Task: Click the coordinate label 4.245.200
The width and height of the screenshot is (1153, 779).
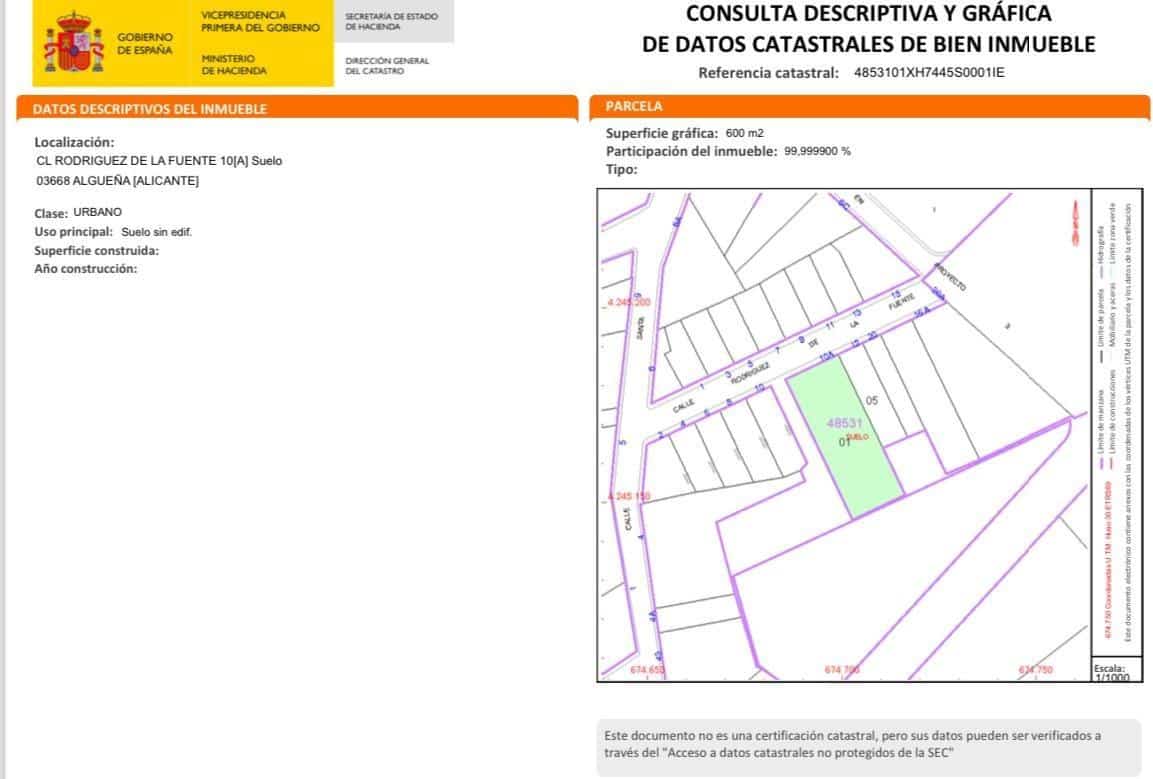Action: pos(628,300)
